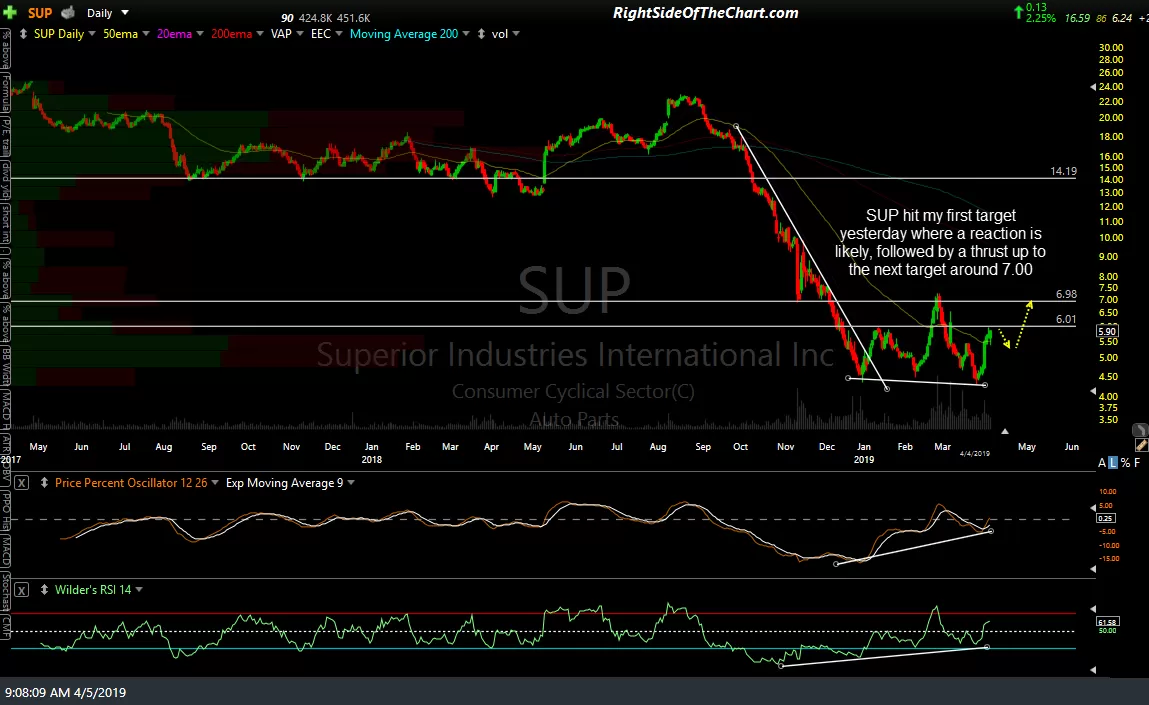This screenshot has width=1149, height=705.
Task: Open Exp Moving Average 9 dropdown
Action: [351, 483]
